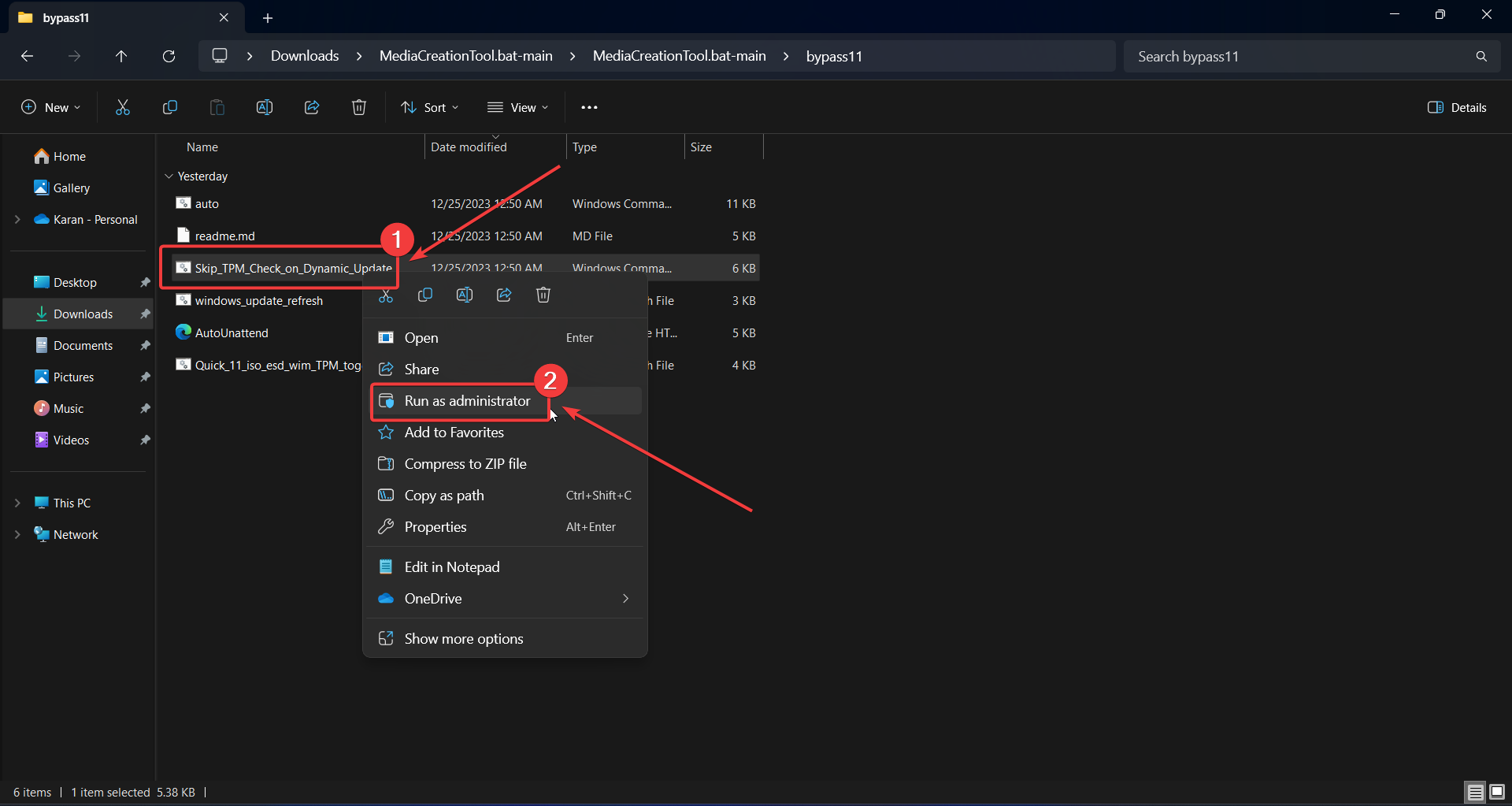
Task: Click the rename icon in context menu
Action: coord(465,295)
